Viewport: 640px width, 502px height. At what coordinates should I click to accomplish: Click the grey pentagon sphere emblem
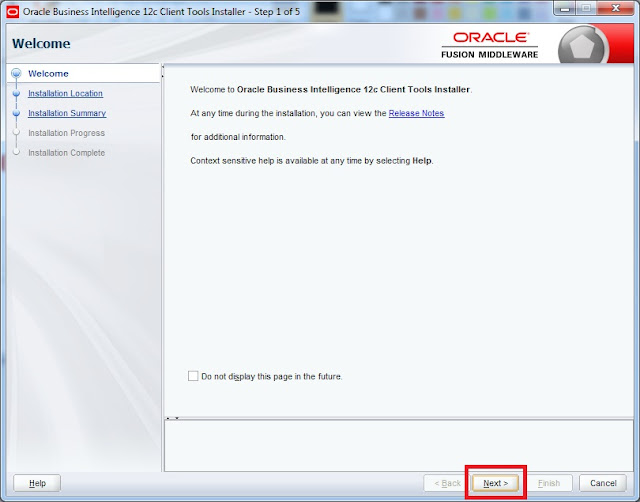pyautogui.click(x=582, y=45)
